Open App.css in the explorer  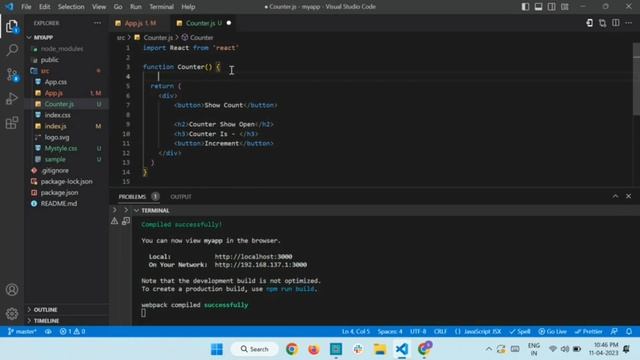[x=56, y=82]
